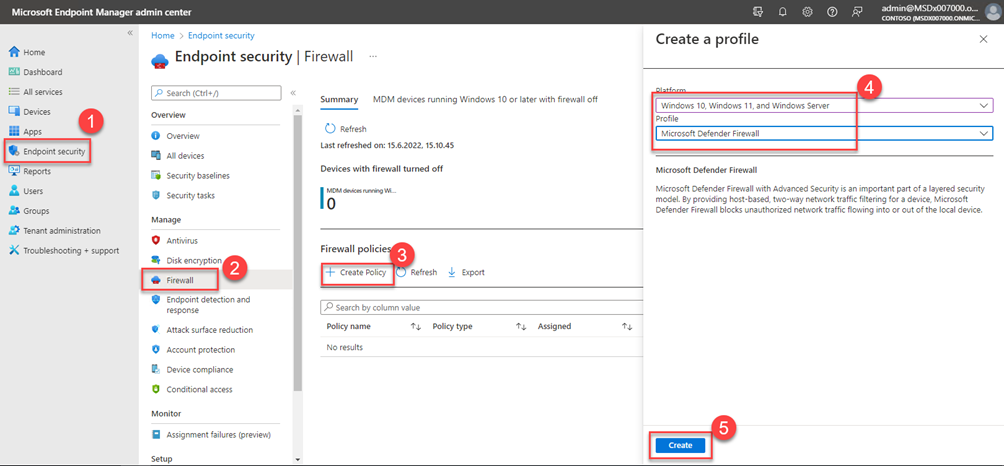
Task: Open Groups in the left navigation
Action: (36, 211)
